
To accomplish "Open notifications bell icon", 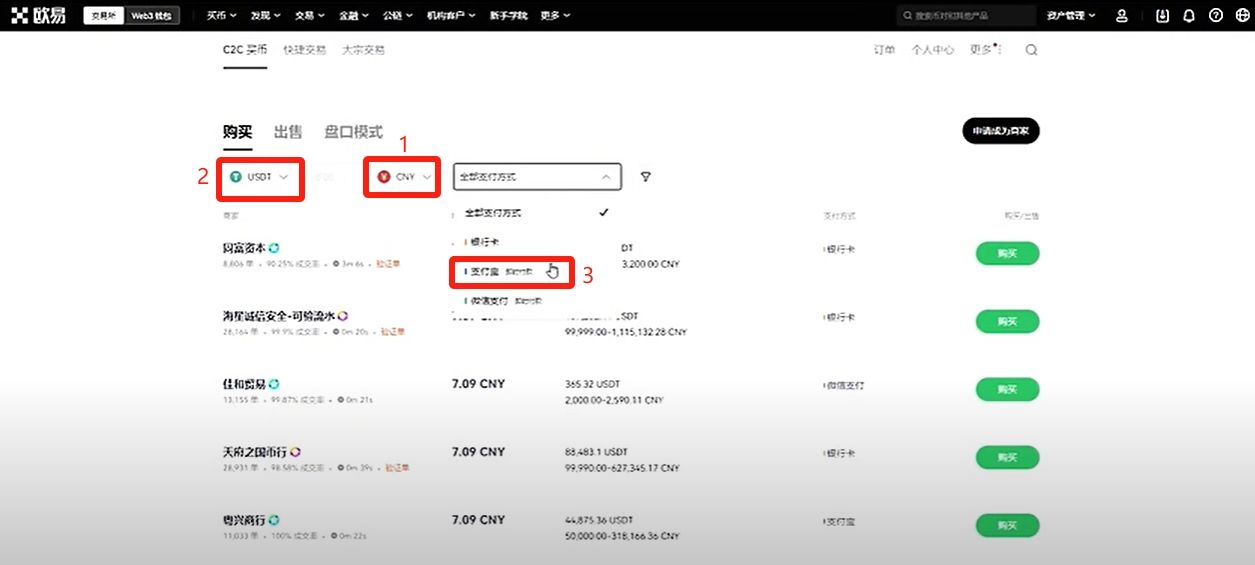I will tap(1189, 16).
